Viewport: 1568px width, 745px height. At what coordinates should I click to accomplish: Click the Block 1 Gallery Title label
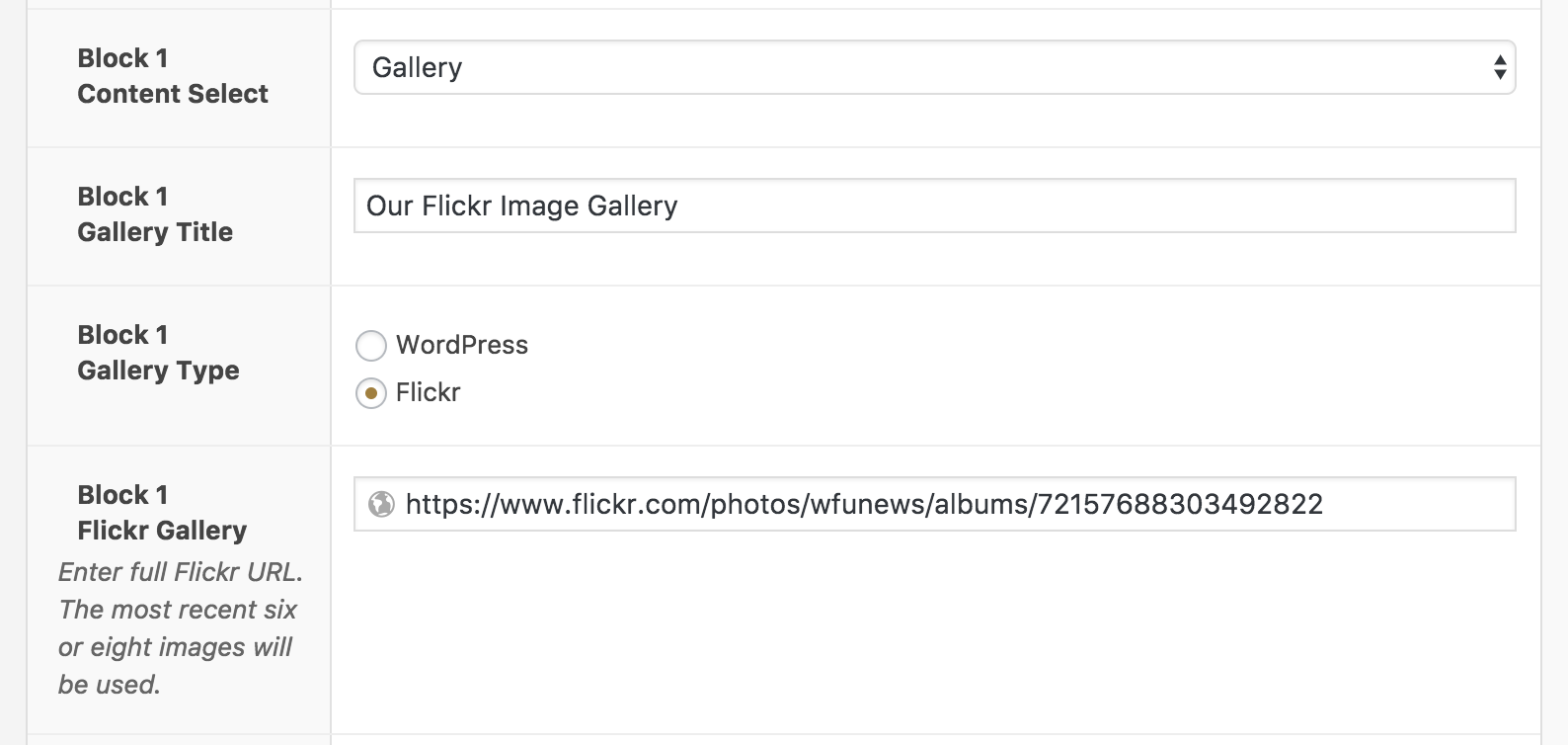point(155,214)
